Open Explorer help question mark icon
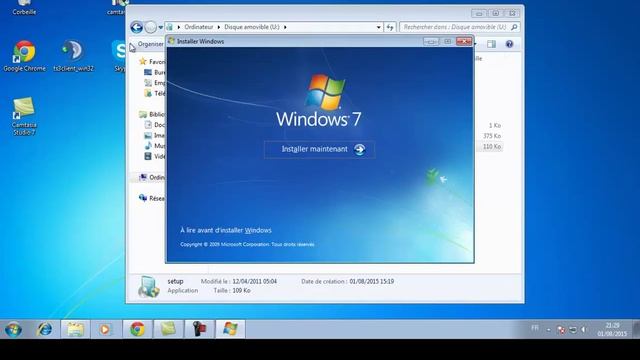 point(509,44)
